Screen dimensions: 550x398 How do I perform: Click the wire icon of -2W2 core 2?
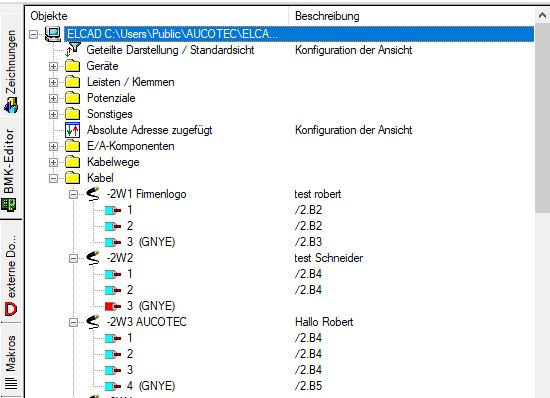click(113, 290)
